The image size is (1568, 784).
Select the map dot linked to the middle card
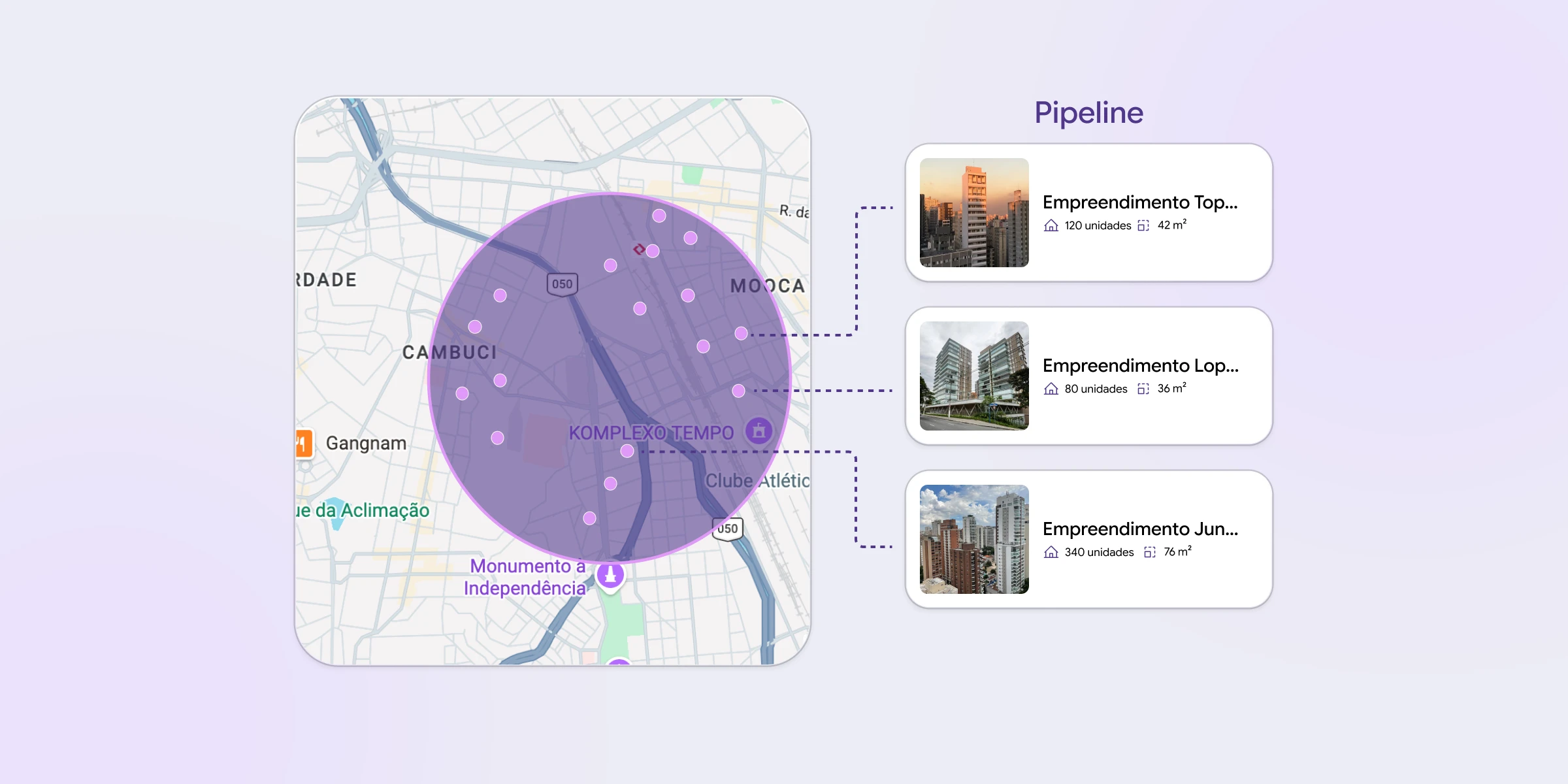[x=738, y=391]
